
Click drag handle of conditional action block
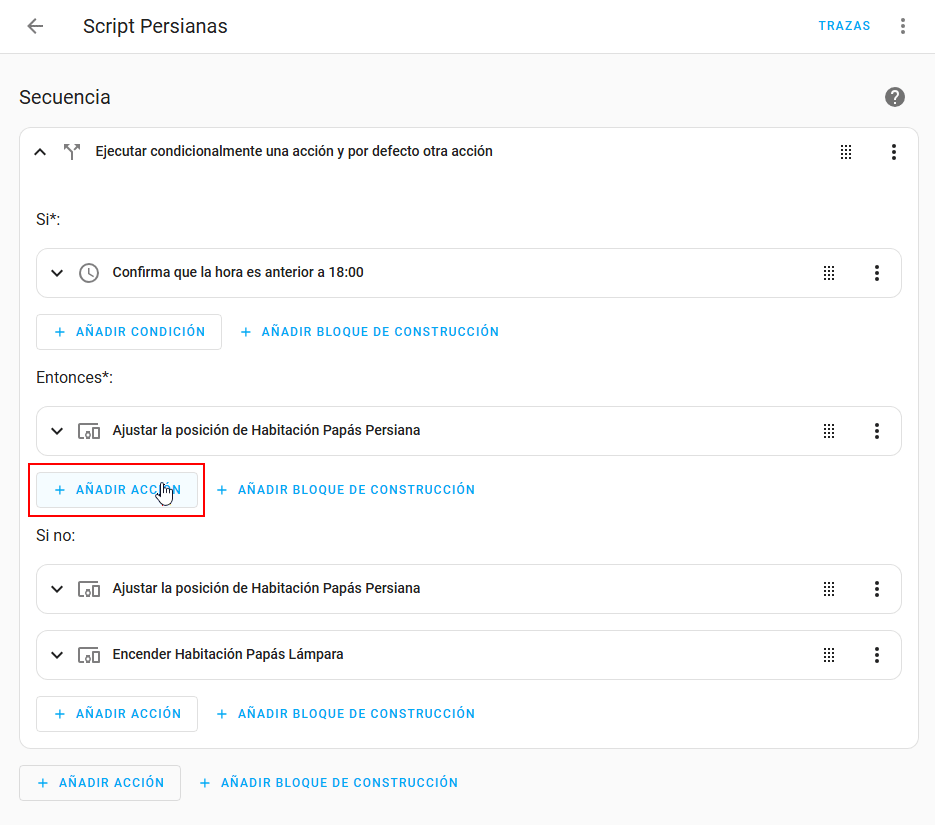pyautogui.click(x=846, y=152)
